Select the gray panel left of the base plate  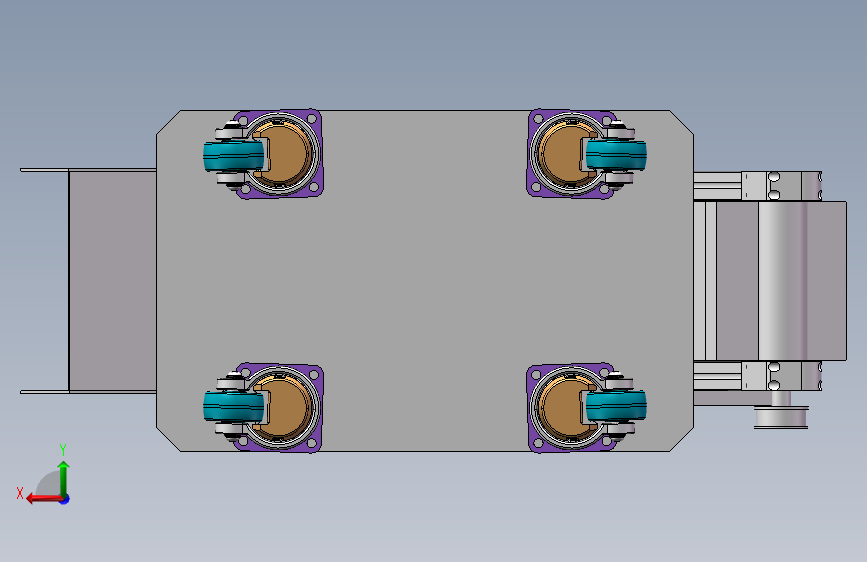click(x=112, y=281)
